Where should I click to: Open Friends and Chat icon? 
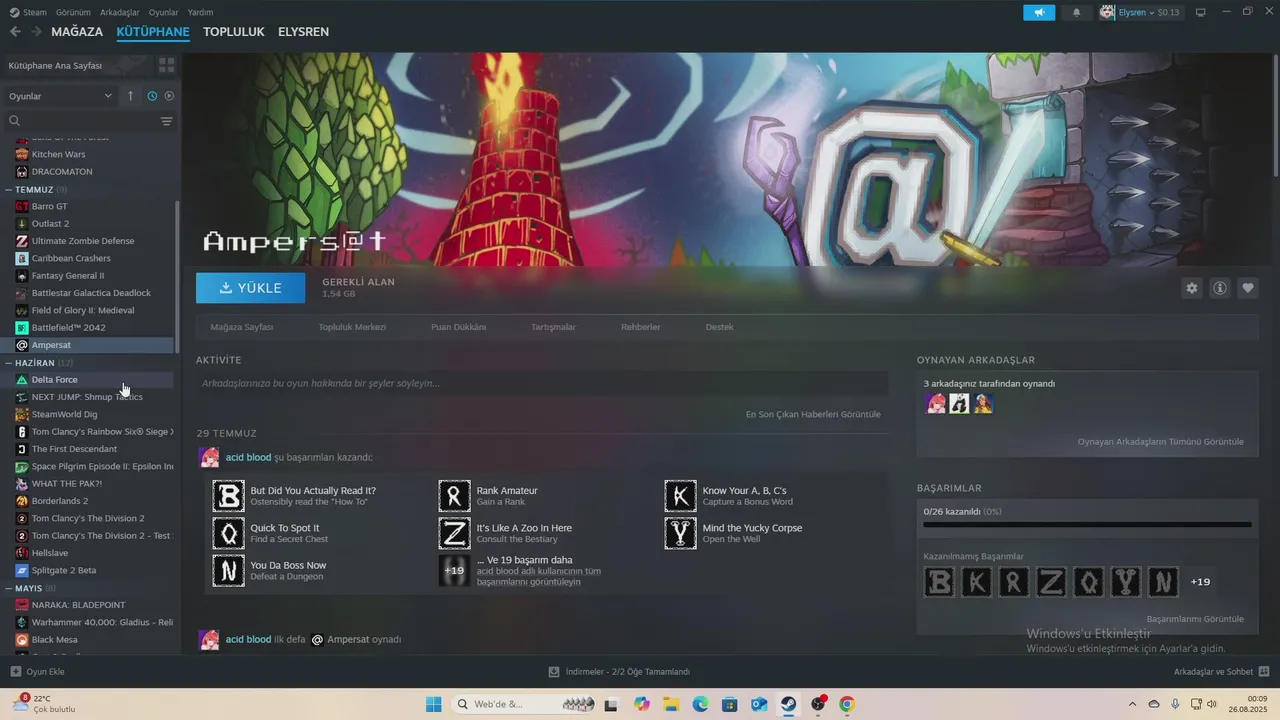click(1264, 672)
